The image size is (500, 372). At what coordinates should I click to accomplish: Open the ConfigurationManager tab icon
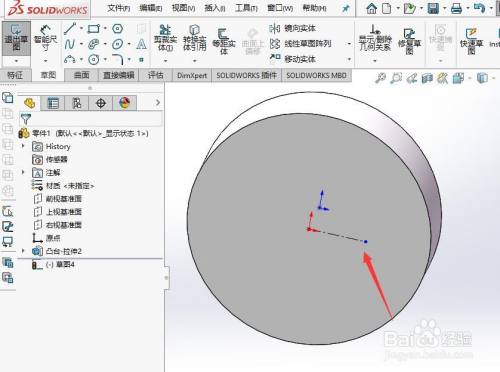[77, 103]
